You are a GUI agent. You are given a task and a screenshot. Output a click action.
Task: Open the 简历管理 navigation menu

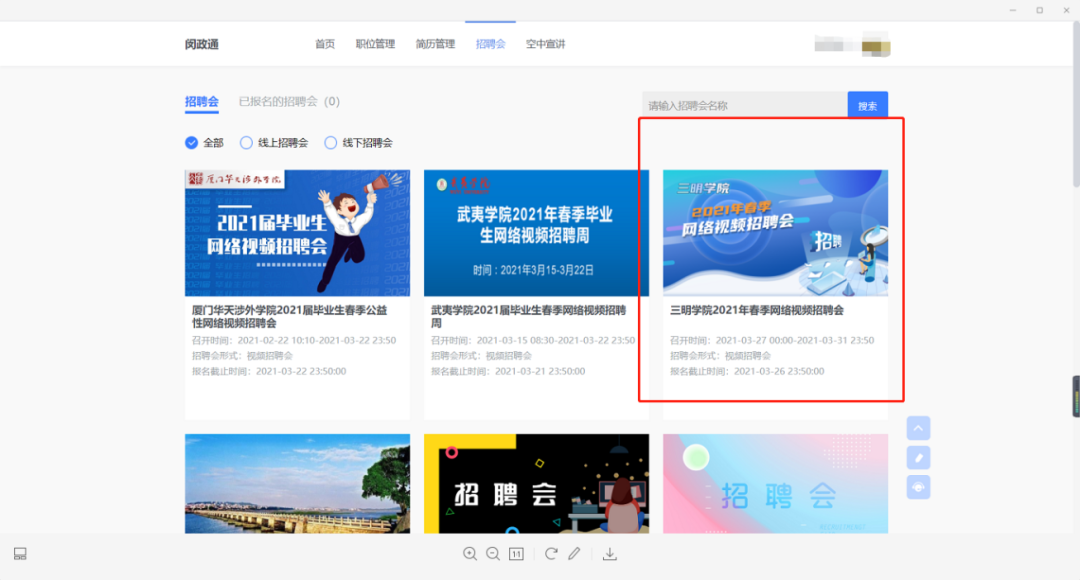[434, 44]
